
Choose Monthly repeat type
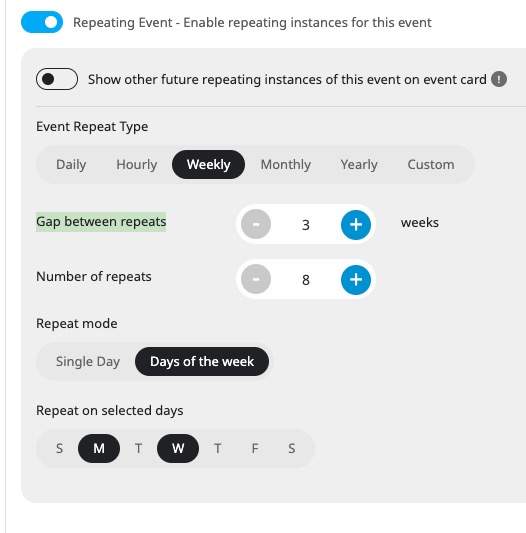click(286, 165)
